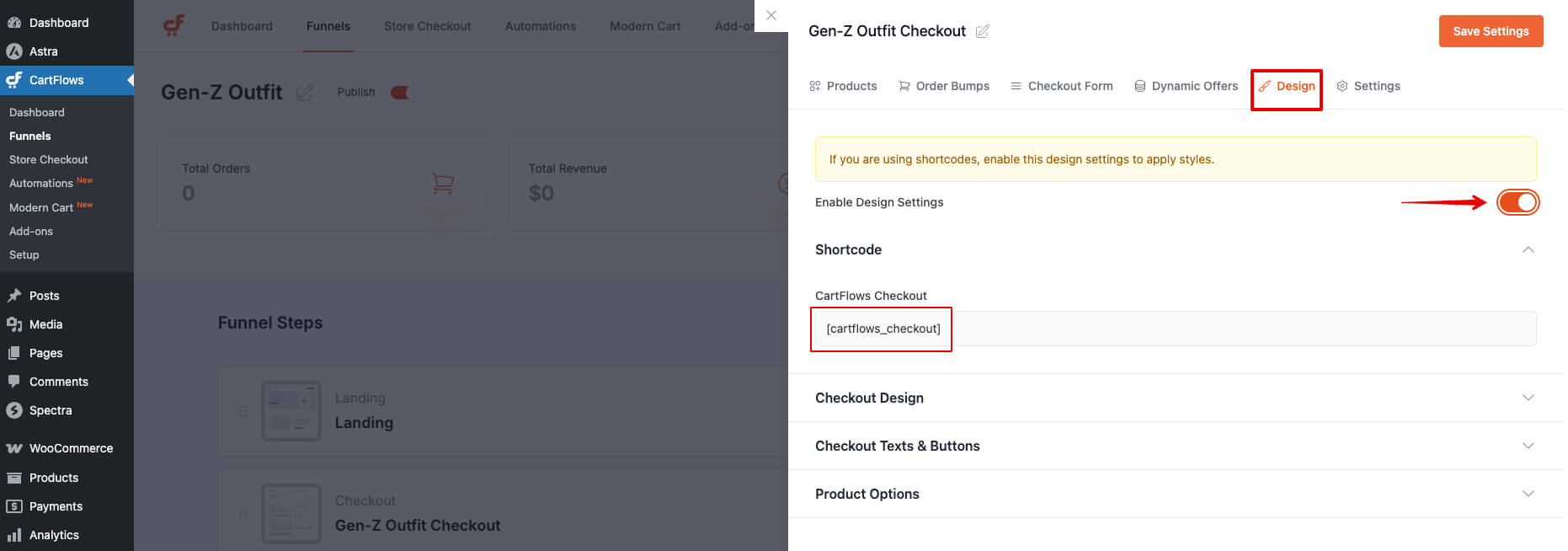Open Funnels in CartFlows top navigation

point(328,26)
